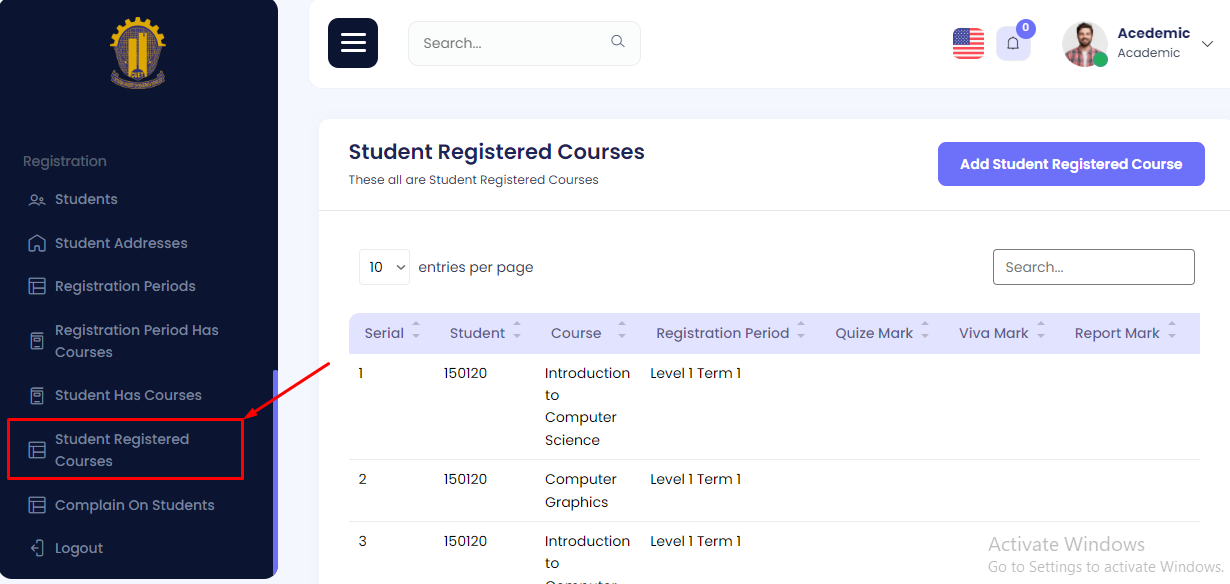Click the hamburger menu toggle button
This screenshot has width=1230, height=584.
tap(353, 43)
